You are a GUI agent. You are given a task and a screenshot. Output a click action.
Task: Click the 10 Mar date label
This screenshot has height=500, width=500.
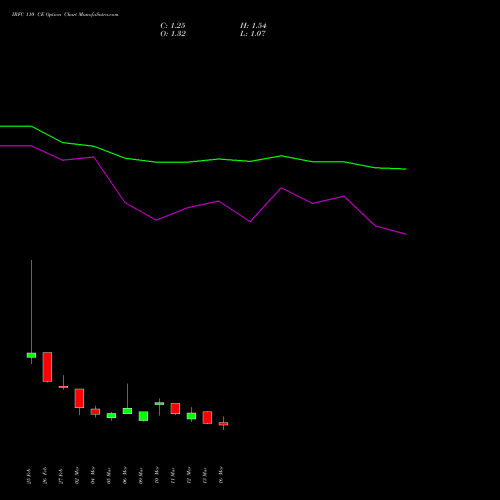[x=157, y=475]
